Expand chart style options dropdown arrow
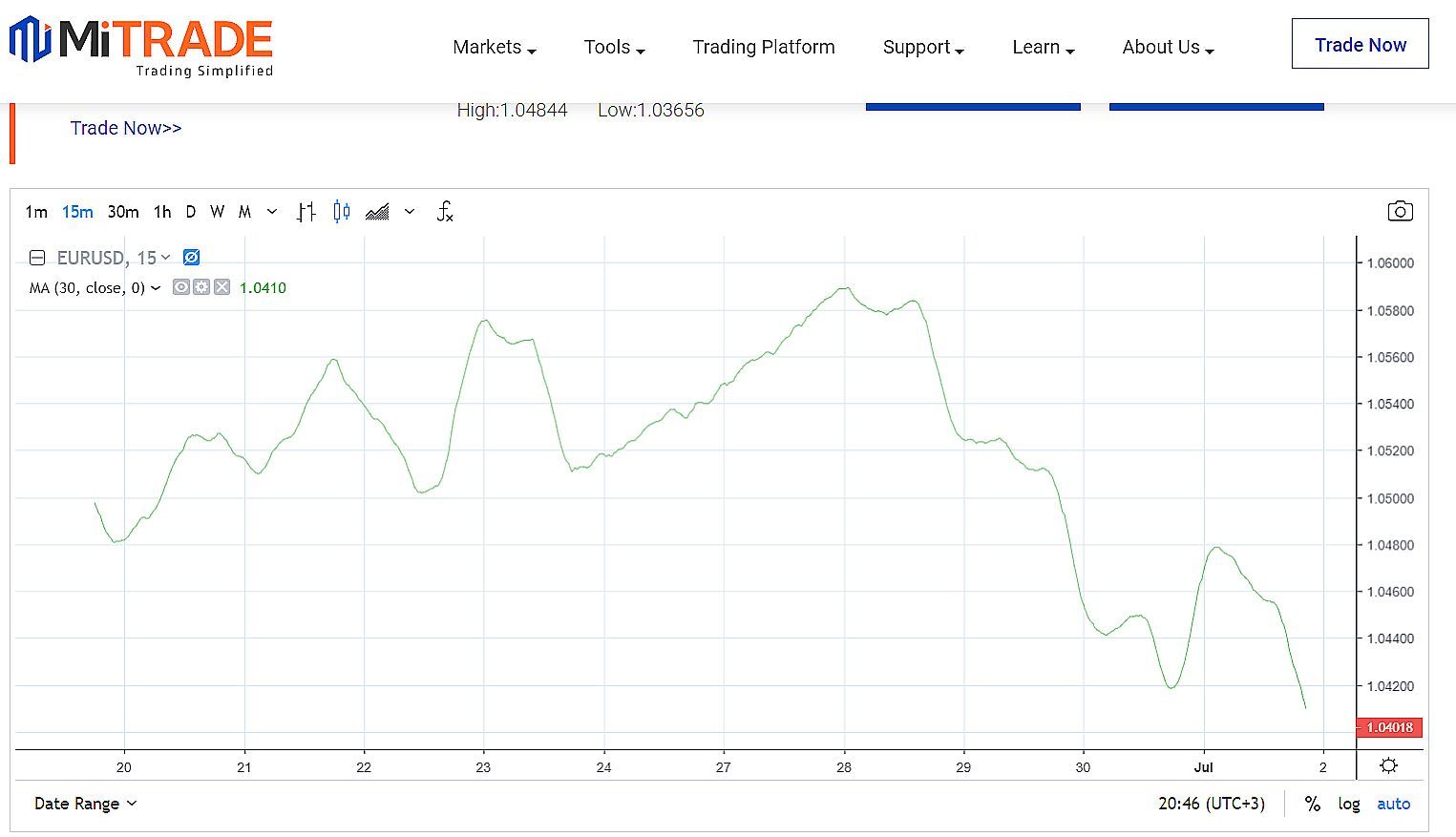Viewport: 1456px width, 837px height. tap(410, 212)
